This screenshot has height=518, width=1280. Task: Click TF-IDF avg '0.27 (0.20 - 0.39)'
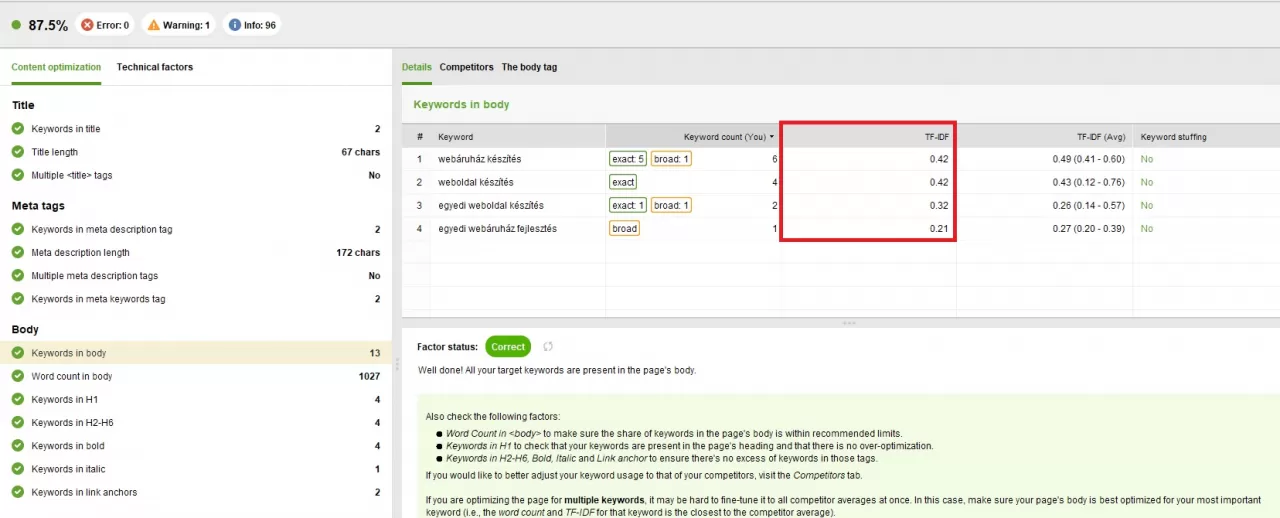[x=1088, y=228]
